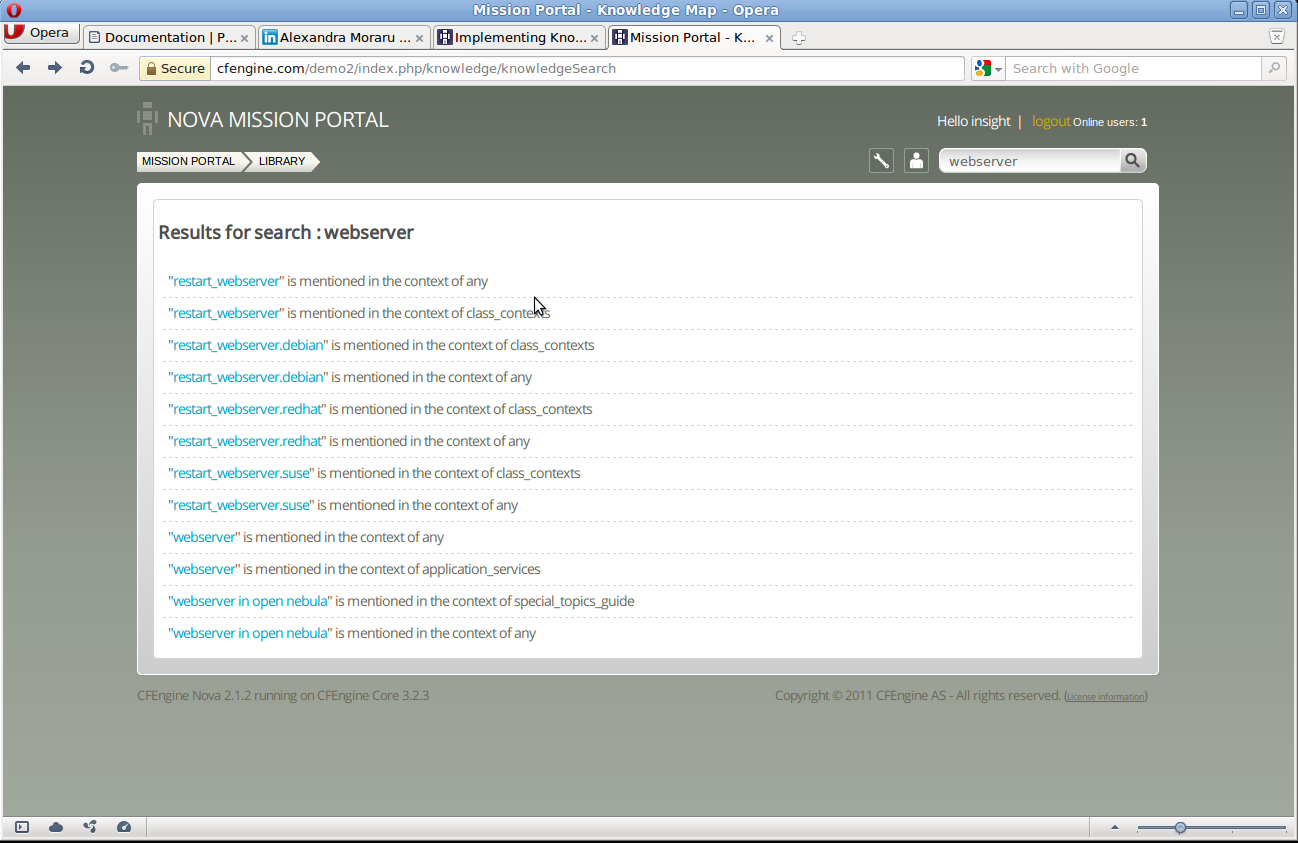Open restart_webserver link in class_contexts context
1298x843 pixels.
pyautogui.click(x=226, y=313)
